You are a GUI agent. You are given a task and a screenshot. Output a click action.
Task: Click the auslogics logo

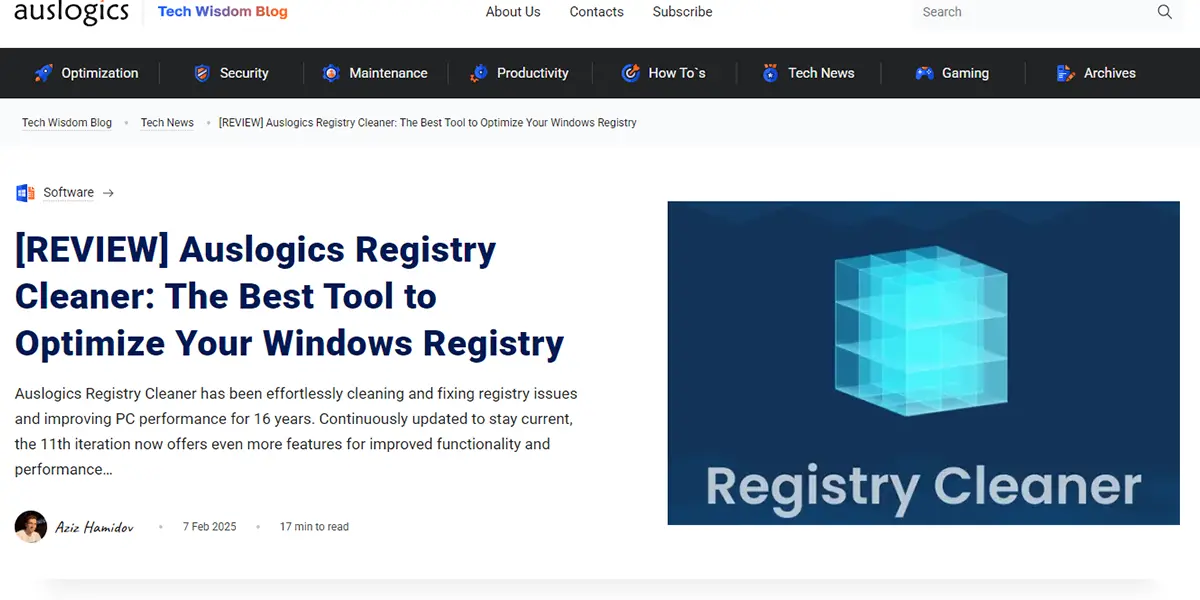coord(70,12)
